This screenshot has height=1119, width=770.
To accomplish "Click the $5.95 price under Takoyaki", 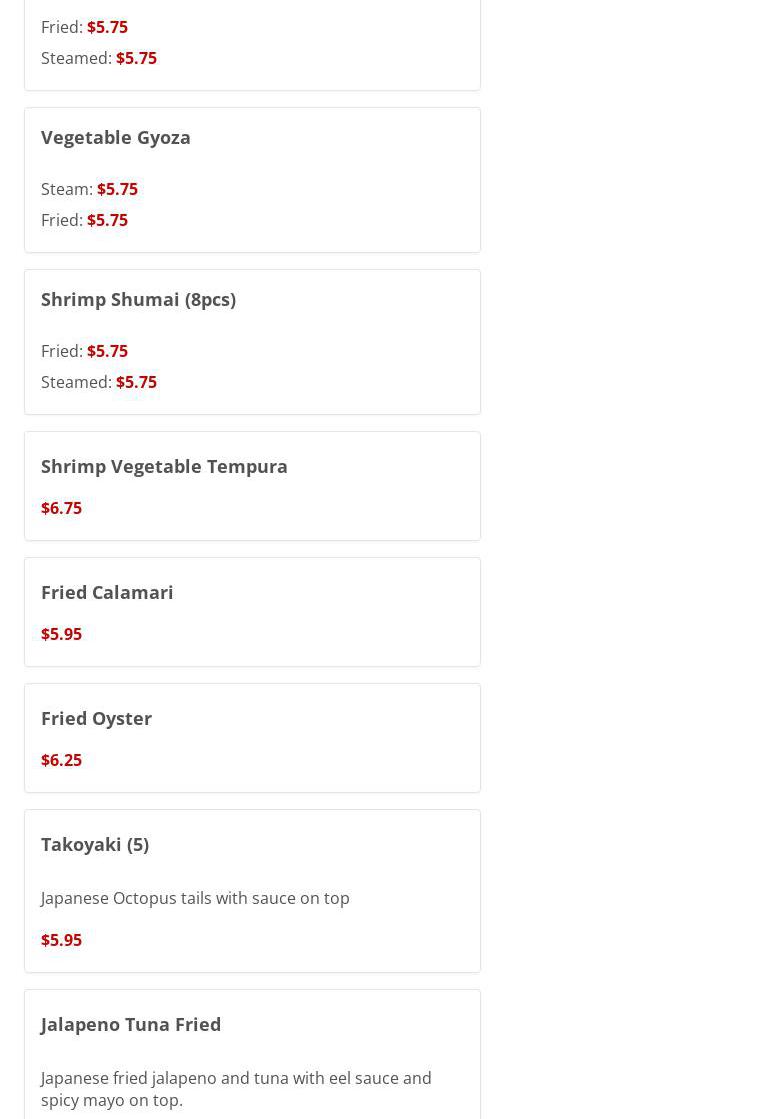I will (61, 940).
